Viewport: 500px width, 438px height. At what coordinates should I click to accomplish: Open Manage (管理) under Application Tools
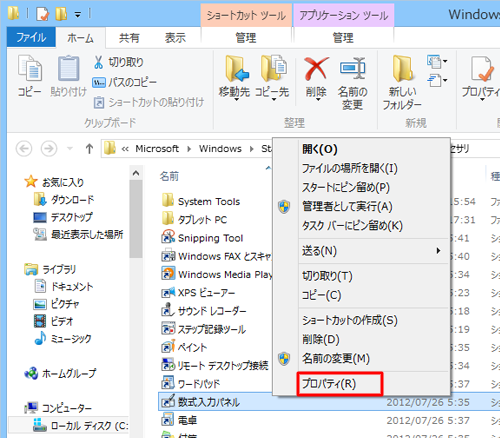(343, 38)
